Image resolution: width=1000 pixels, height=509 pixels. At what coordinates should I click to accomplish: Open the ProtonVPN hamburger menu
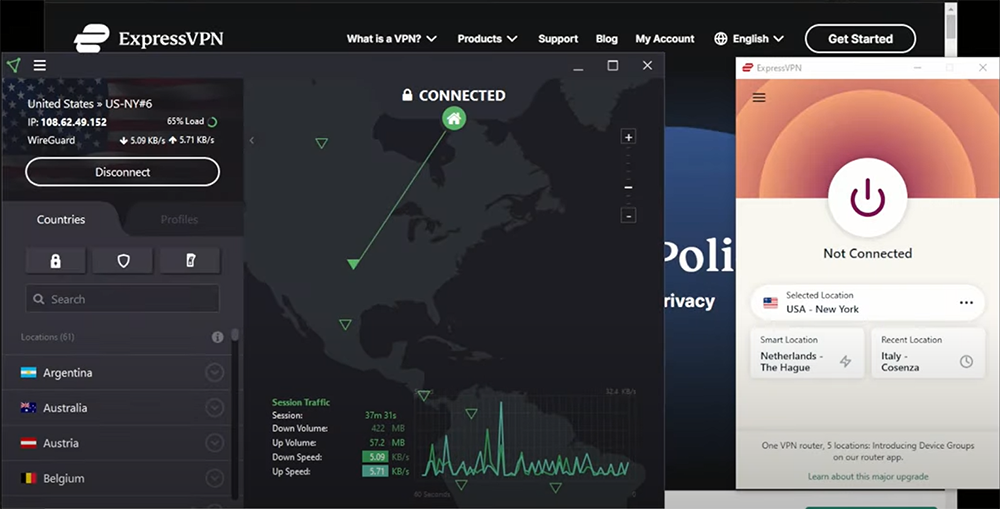coord(40,65)
